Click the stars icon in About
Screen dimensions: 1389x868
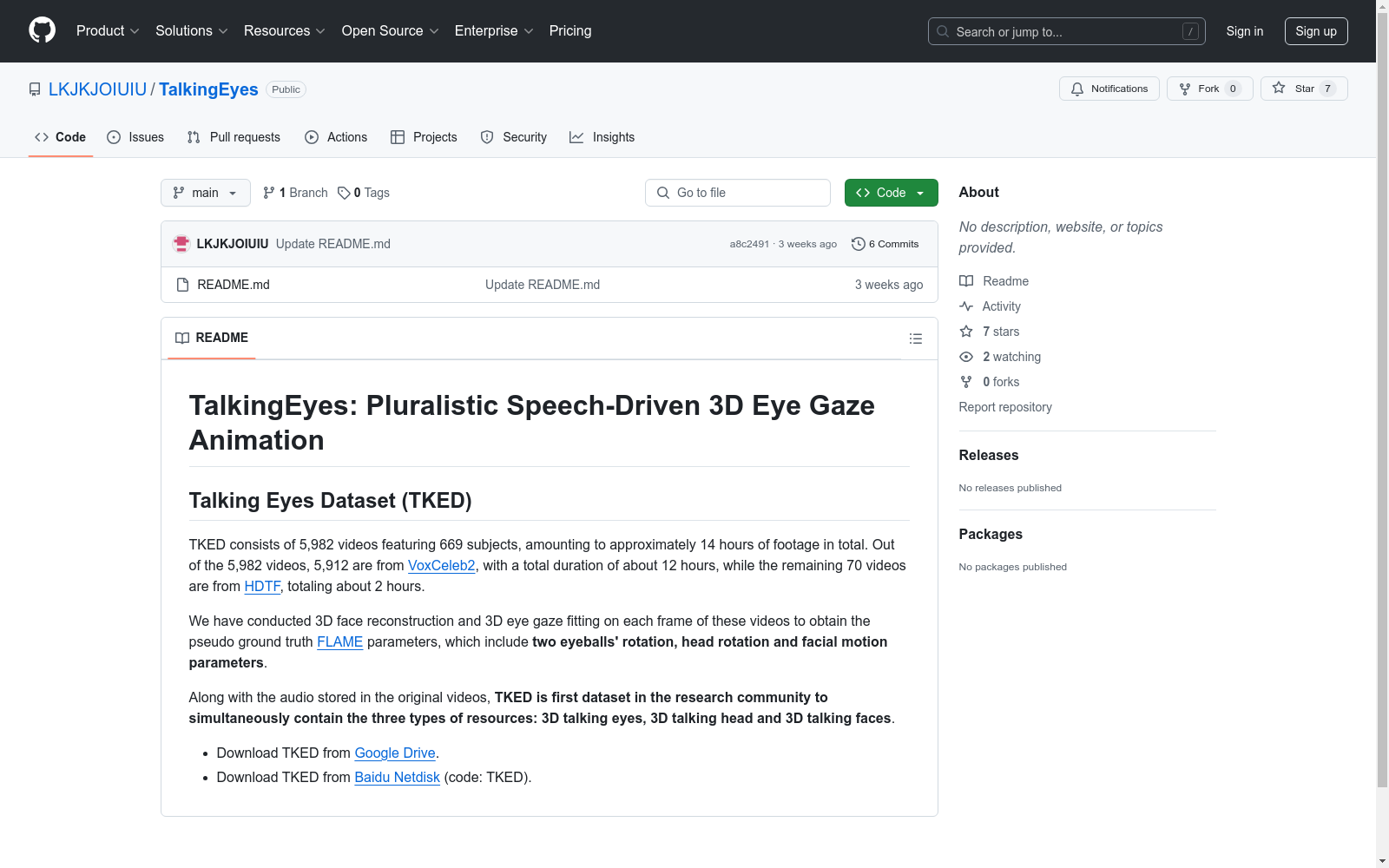click(x=966, y=332)
